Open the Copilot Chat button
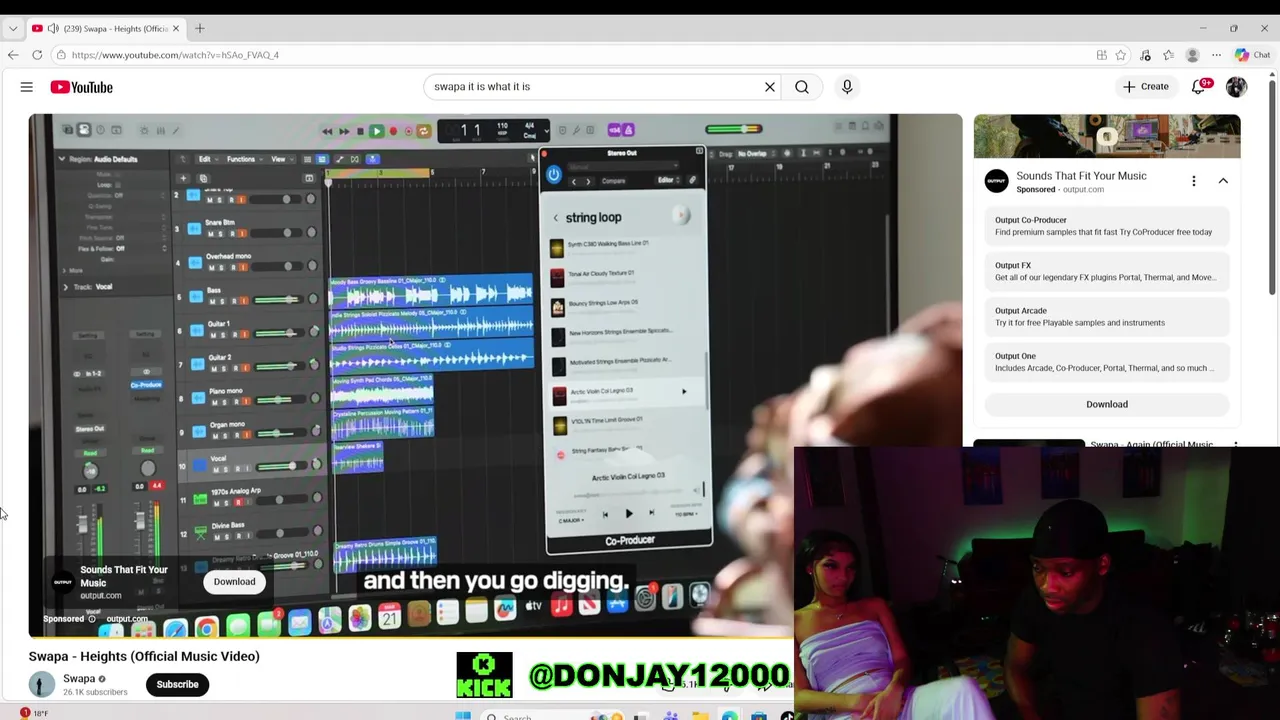 tap(1252, 55)
